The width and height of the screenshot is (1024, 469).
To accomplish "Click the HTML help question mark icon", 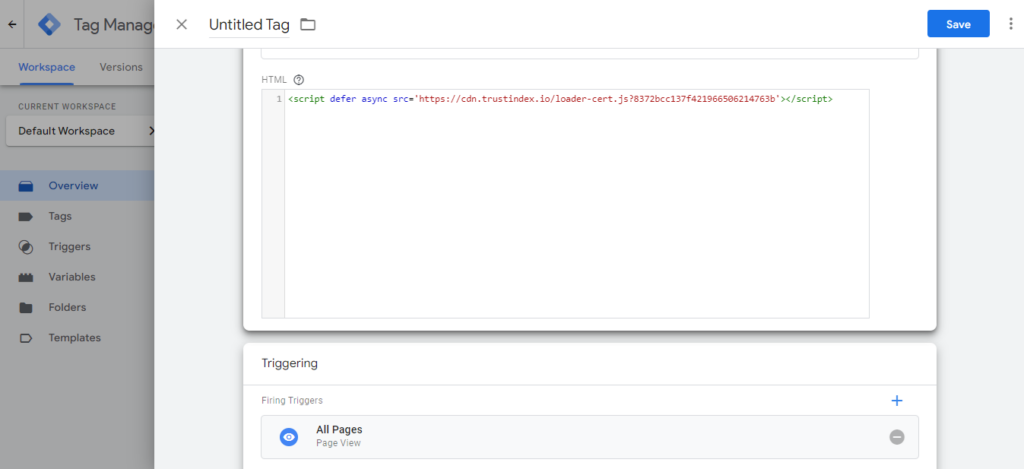I will [x=299, y=79].
